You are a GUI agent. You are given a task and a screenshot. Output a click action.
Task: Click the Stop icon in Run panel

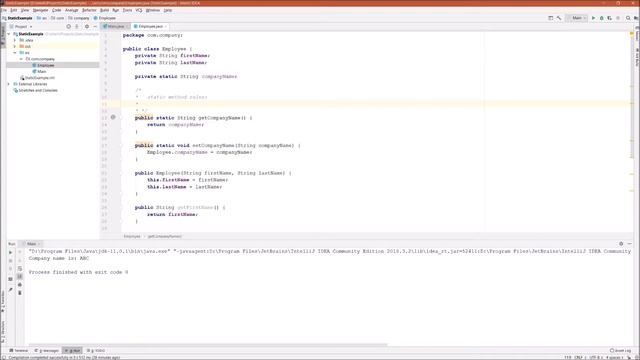click(11, 260)
